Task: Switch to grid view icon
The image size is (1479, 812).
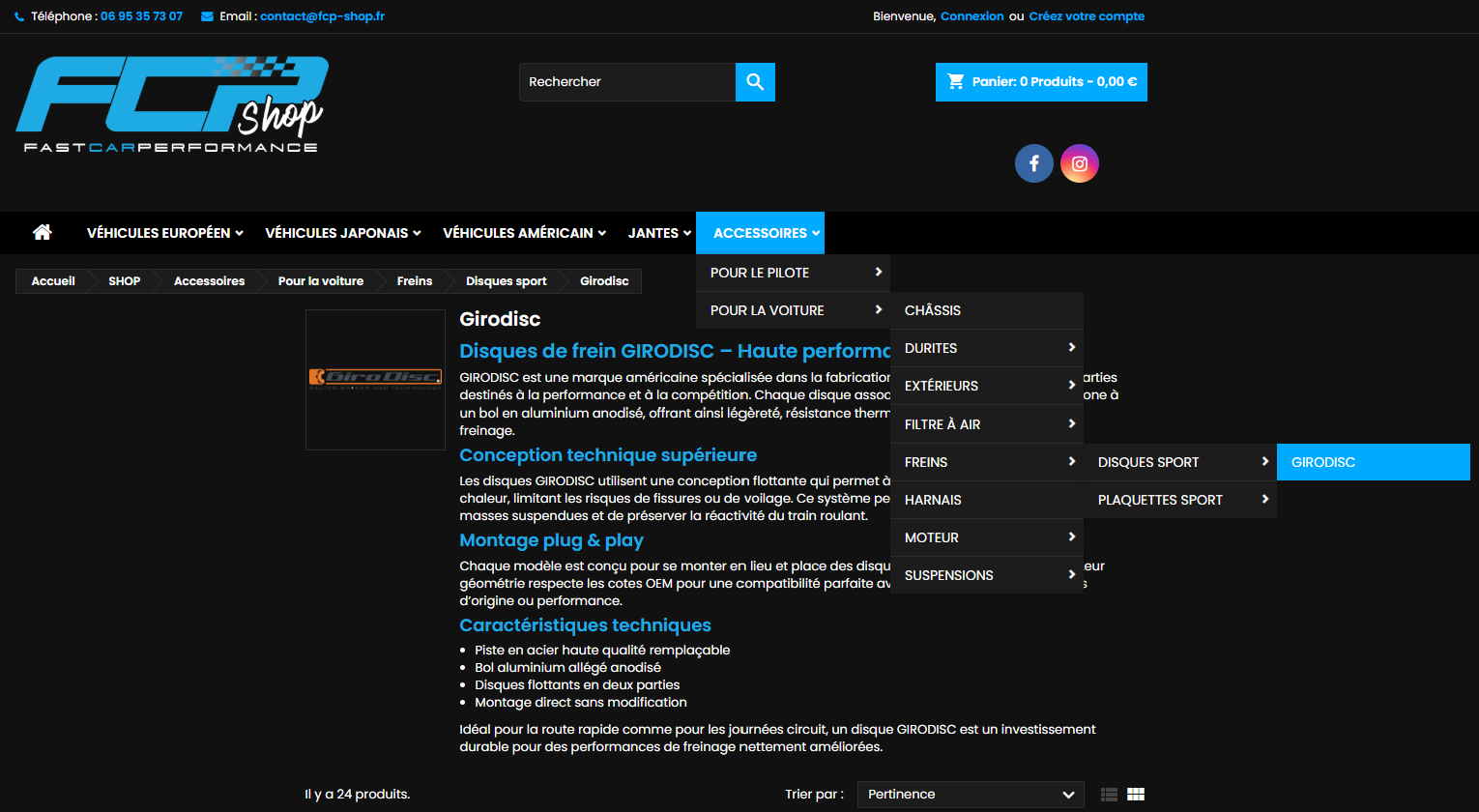Action: coord(1136,795)
